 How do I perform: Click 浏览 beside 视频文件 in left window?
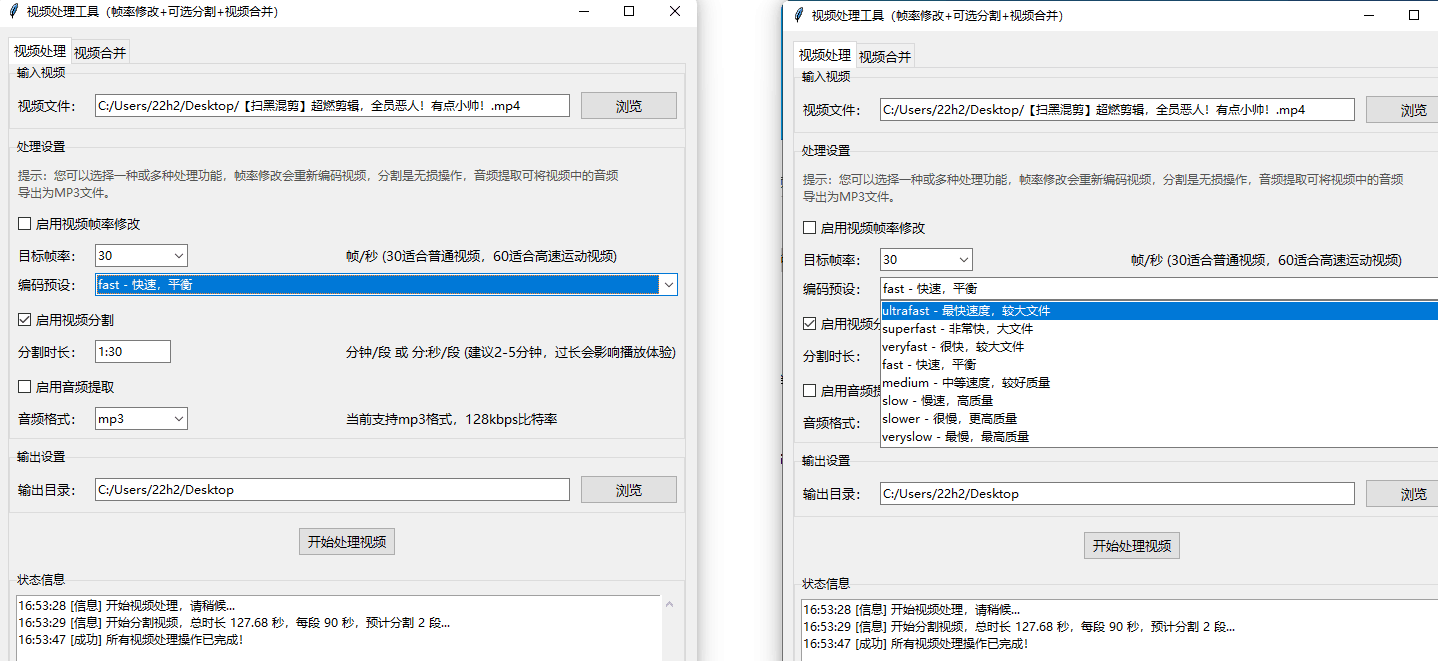(628, 106)
